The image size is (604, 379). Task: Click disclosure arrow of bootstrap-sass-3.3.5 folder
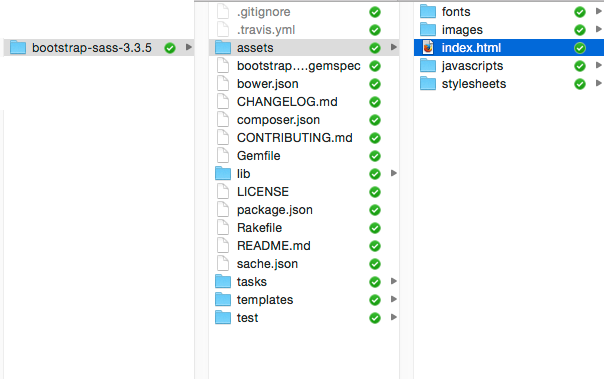coord(188,47)
